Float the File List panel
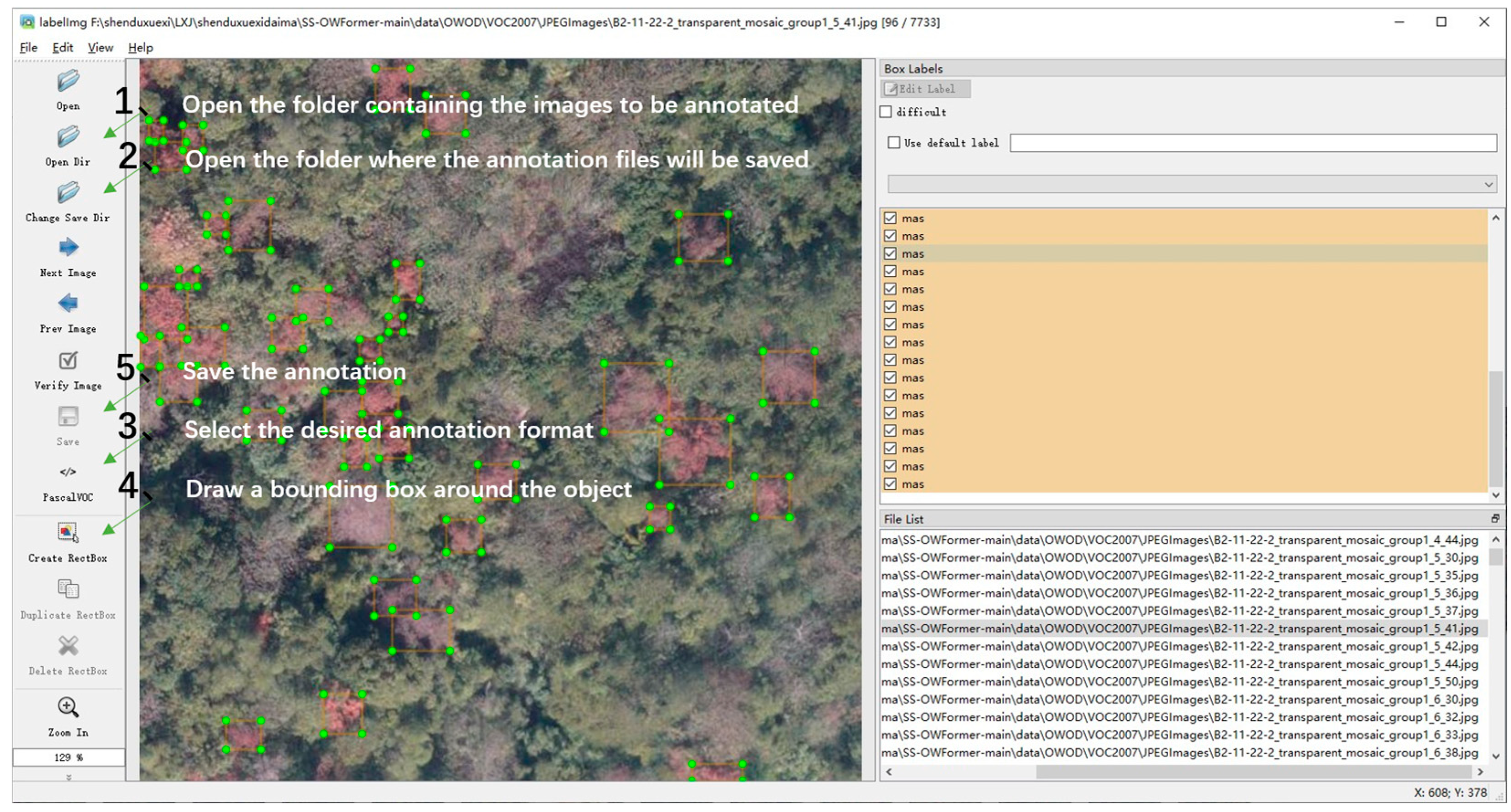 pyautogui.click(x=1495, y=519)
